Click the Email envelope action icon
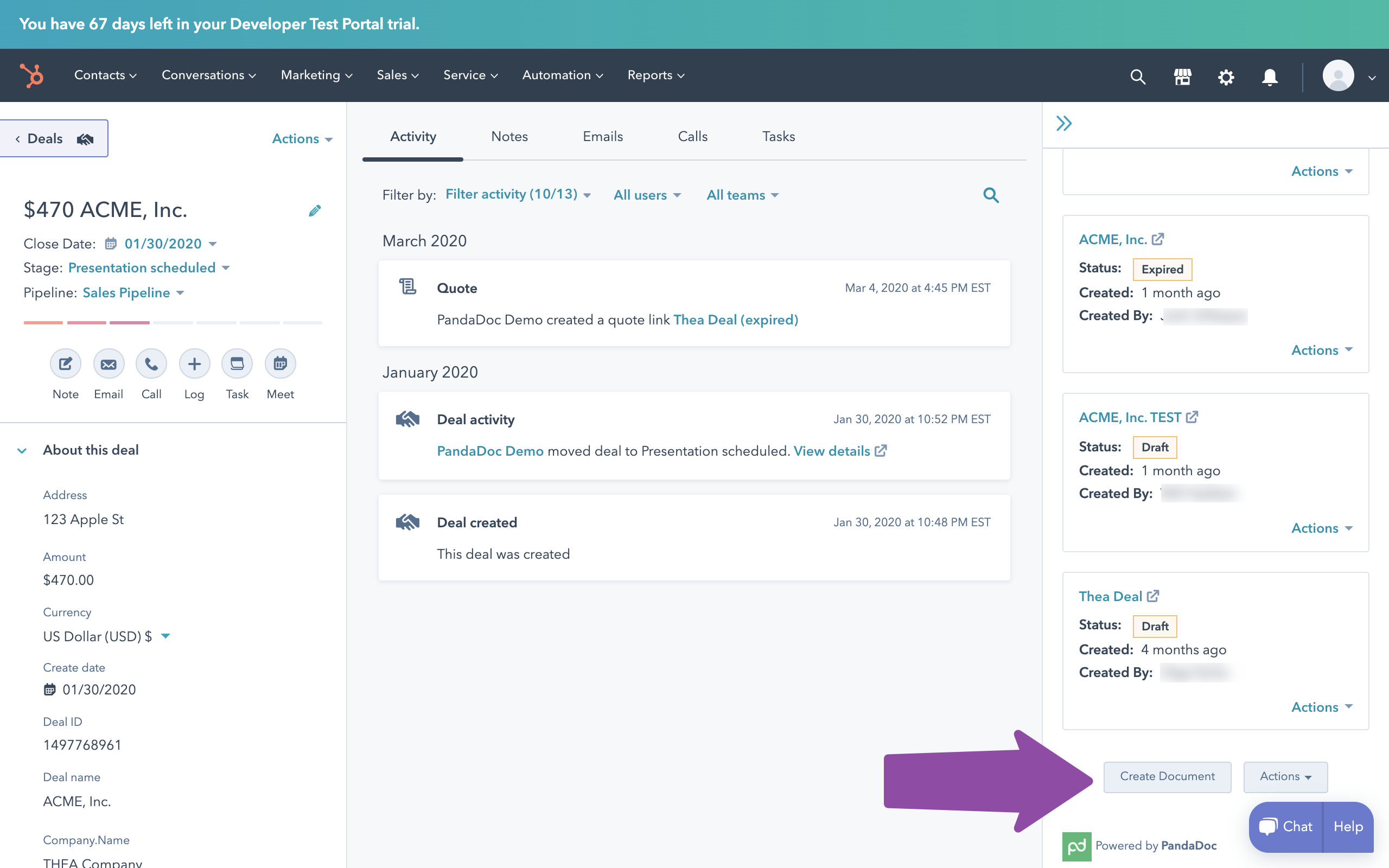This screenshot has height=868, width=1389. tap(109, 363)
